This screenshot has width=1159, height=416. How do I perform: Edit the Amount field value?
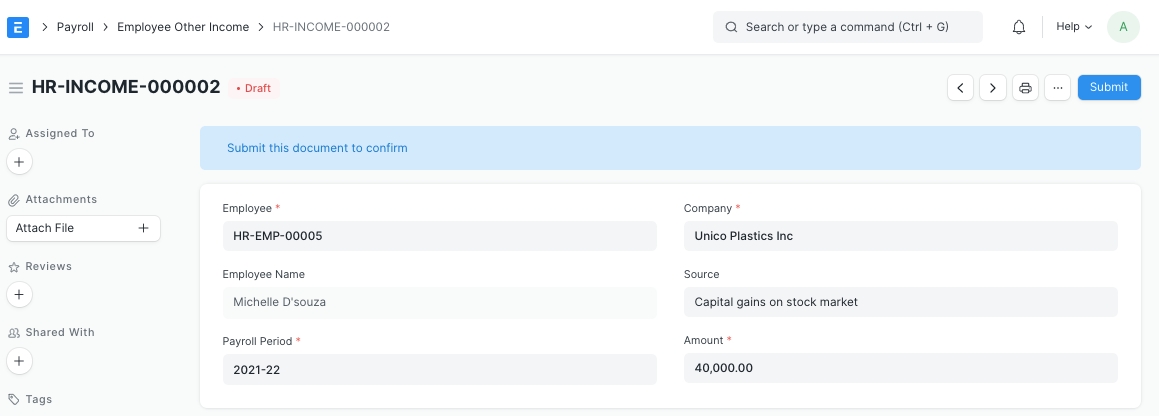tap(900, 368)
